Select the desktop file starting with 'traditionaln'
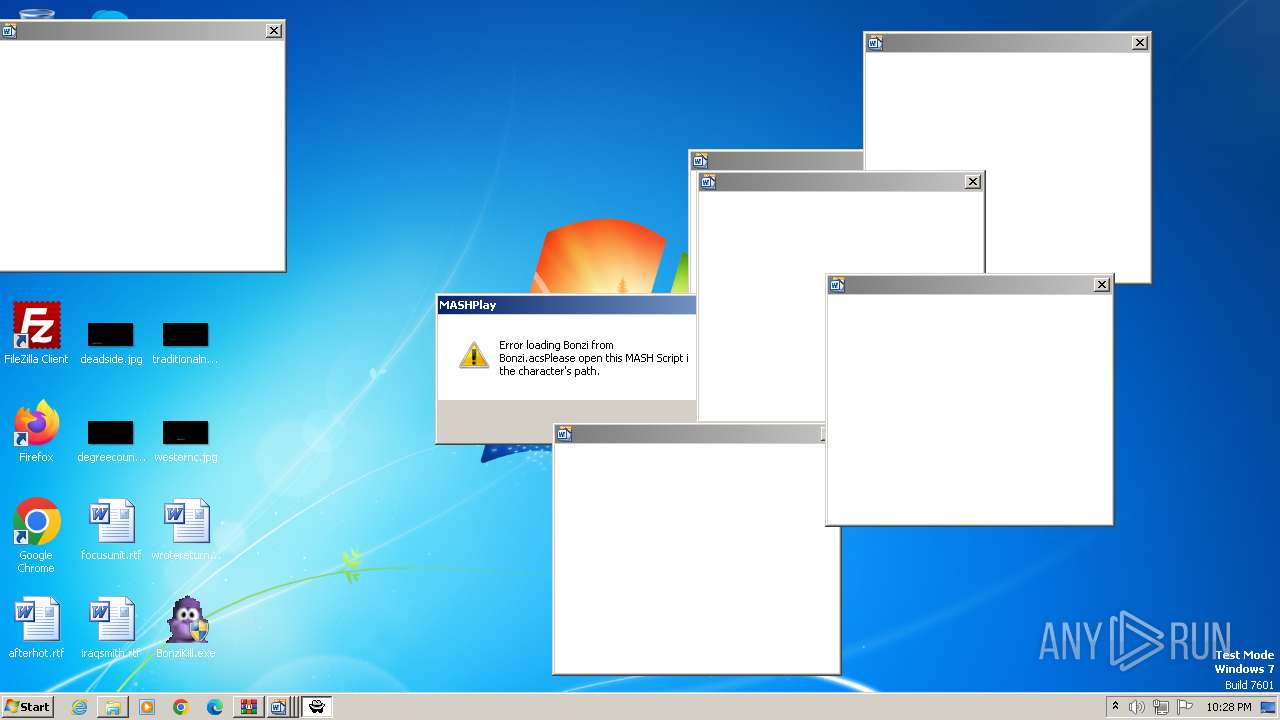 186,342
